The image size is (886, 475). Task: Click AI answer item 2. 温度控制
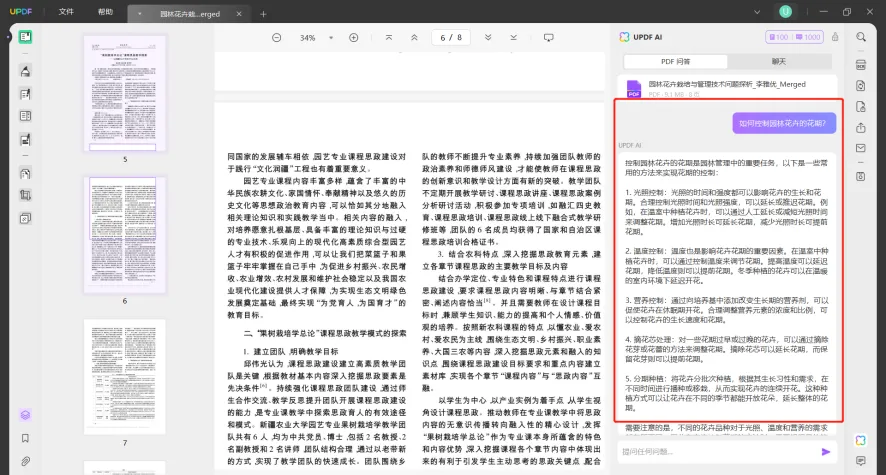pos(727,265)
